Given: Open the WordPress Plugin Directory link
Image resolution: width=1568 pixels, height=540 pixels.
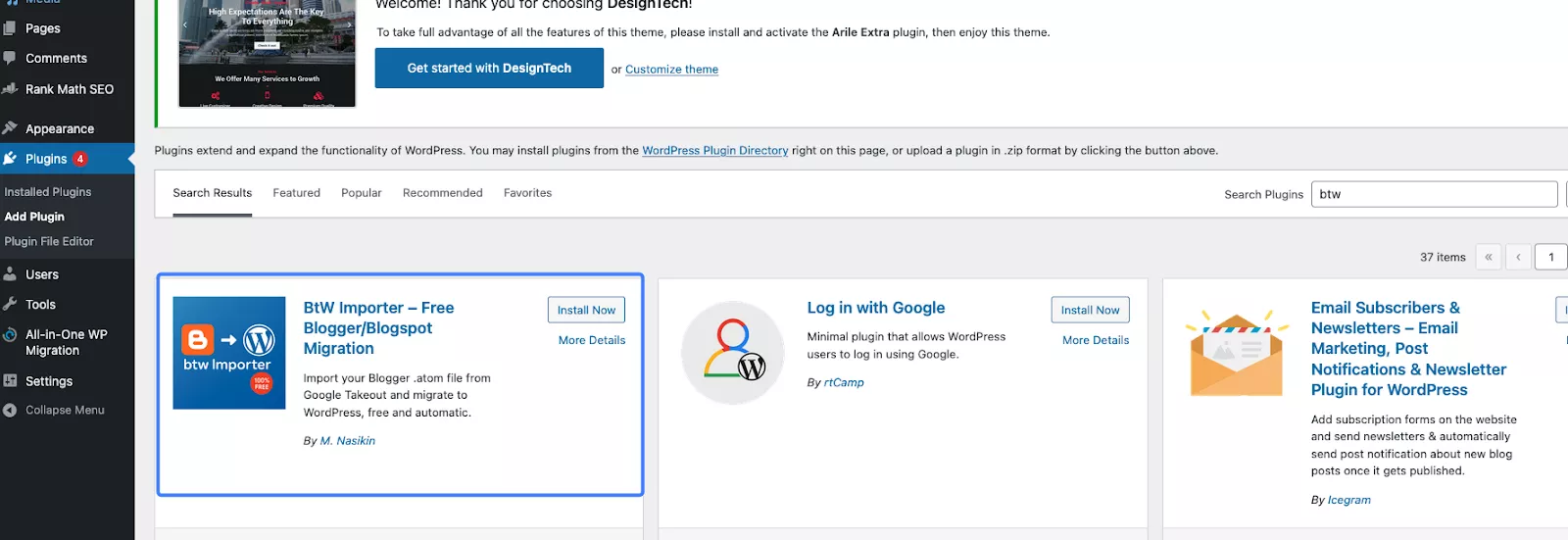Looking at the screenshot, I should point(715,150).
